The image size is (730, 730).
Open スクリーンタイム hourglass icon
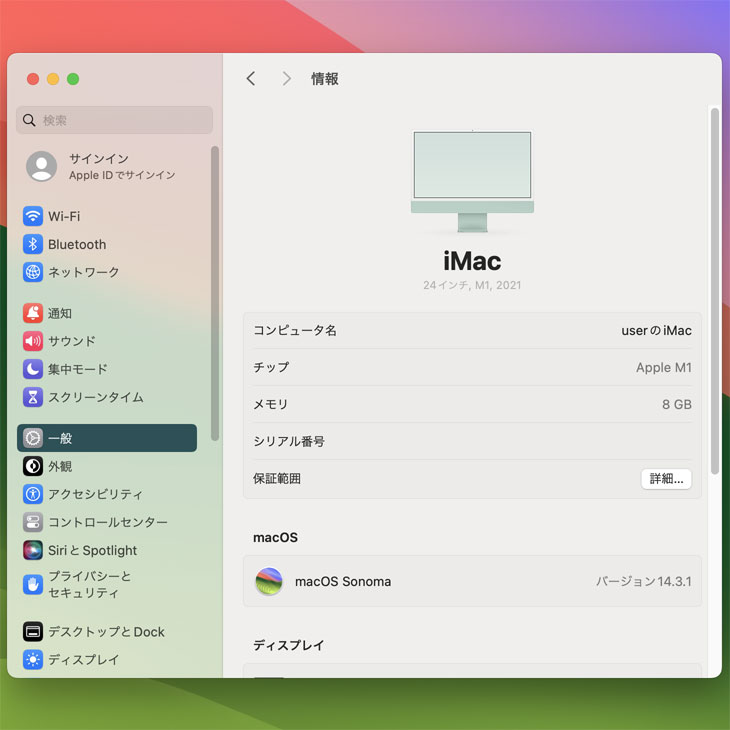33,397
